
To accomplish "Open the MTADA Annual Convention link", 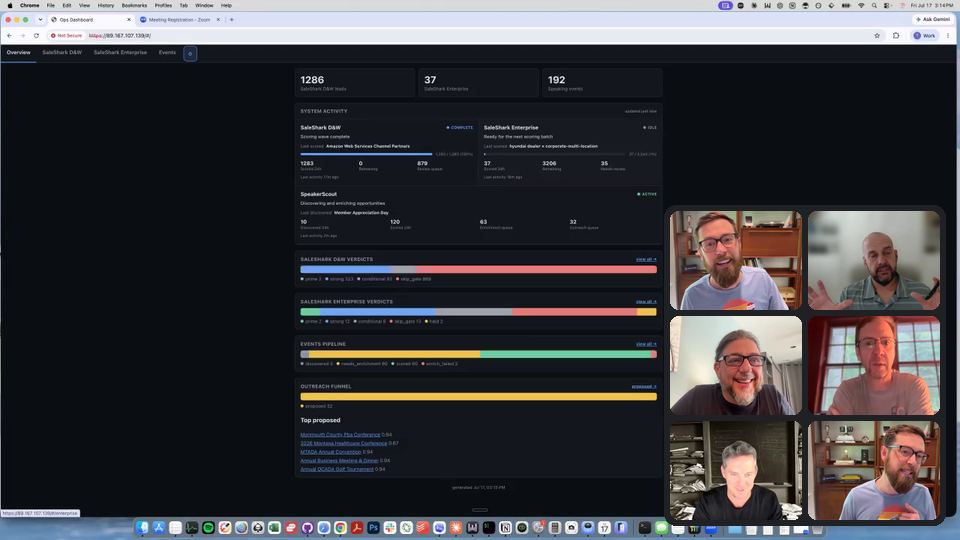I will (x=331, y=452).
